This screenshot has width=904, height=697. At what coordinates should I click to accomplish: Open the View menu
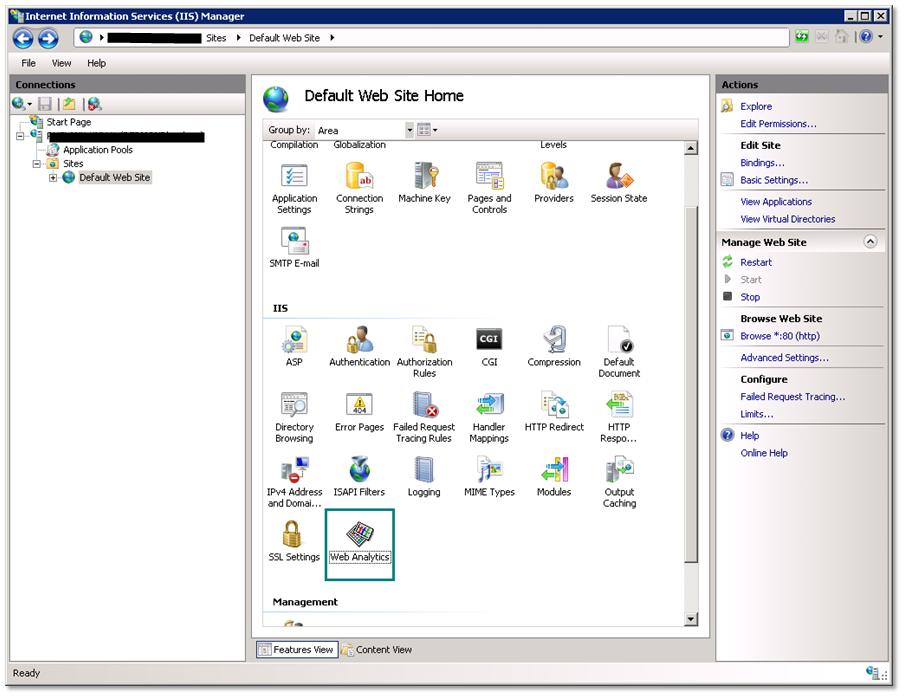[x=61, y=62]
